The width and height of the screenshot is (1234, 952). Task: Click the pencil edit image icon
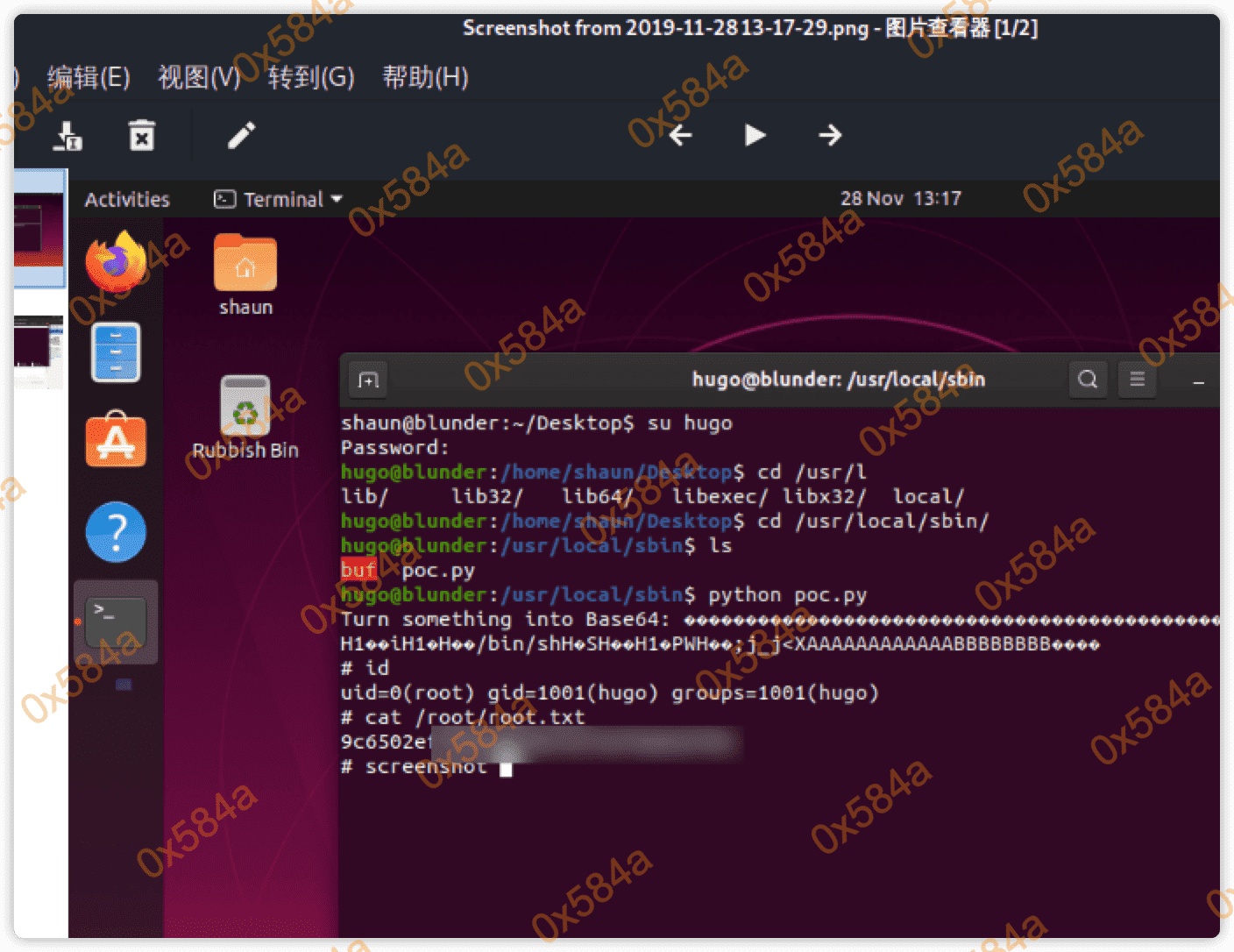[241, 135]
